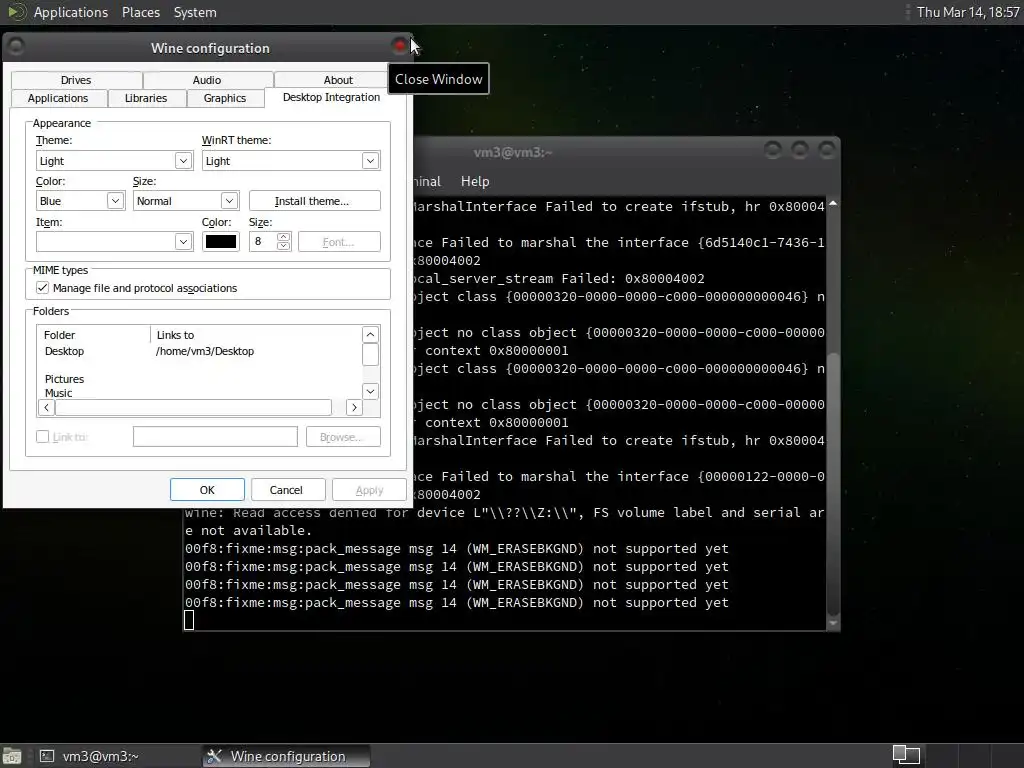The image size is (1024, 768).
Task: Open the System menu
Action: [195, 12]
